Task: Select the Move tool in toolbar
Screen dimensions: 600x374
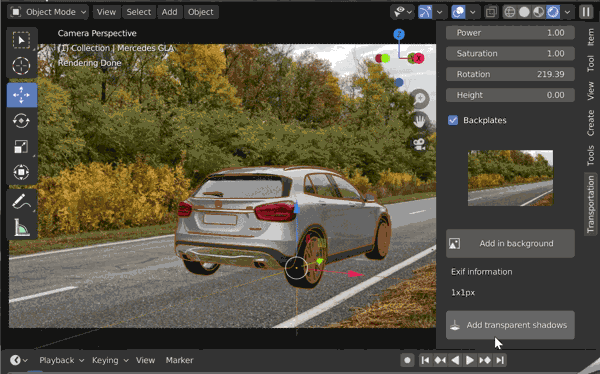Action: 21,95
